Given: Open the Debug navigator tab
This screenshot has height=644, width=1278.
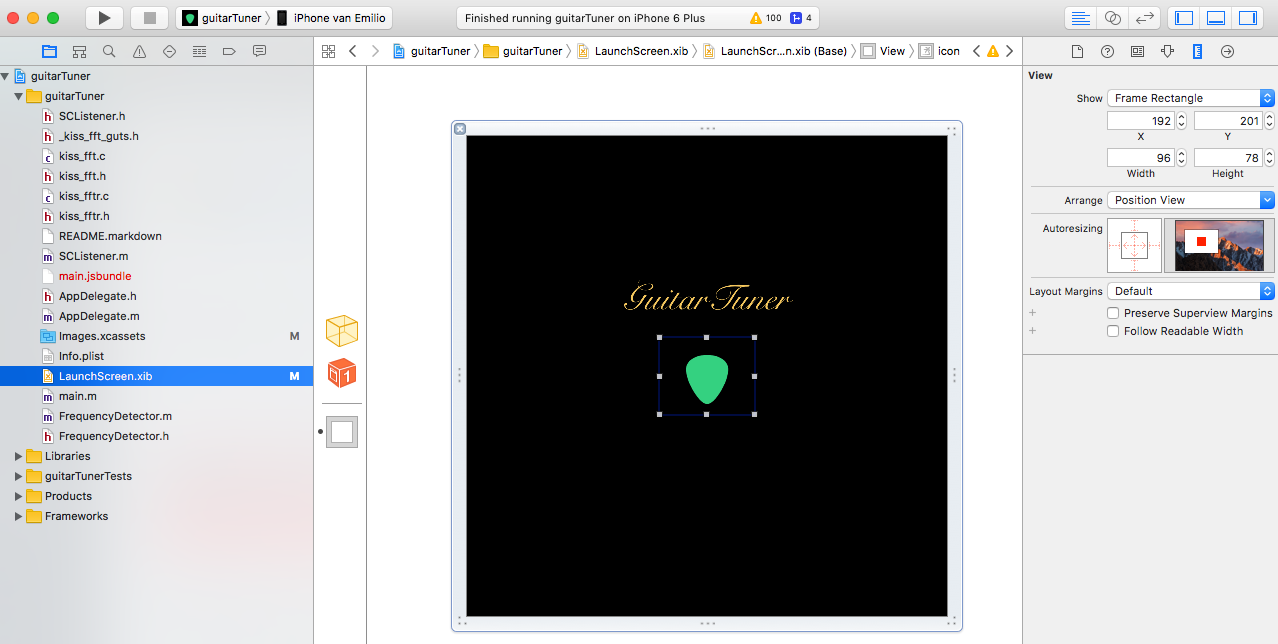Looking at the screenshot, I should point(199,51).
